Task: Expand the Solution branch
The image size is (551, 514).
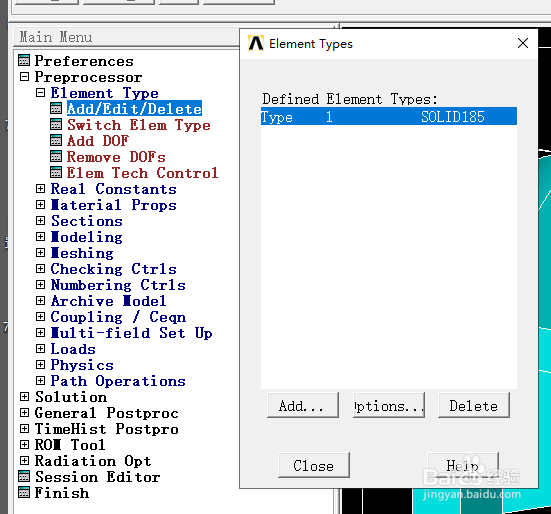Action: pyautogui.click(x=24, y=397)
